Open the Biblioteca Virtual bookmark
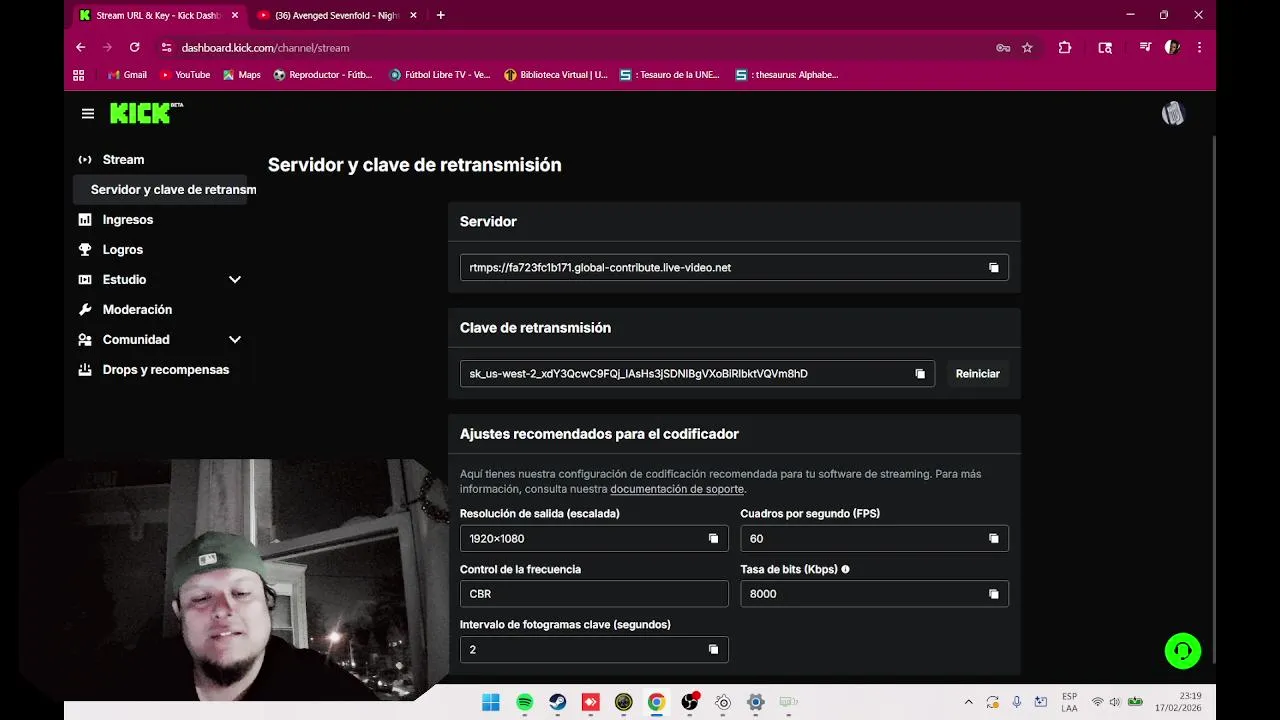This screenshot has height=720, width=1280. 556,75
